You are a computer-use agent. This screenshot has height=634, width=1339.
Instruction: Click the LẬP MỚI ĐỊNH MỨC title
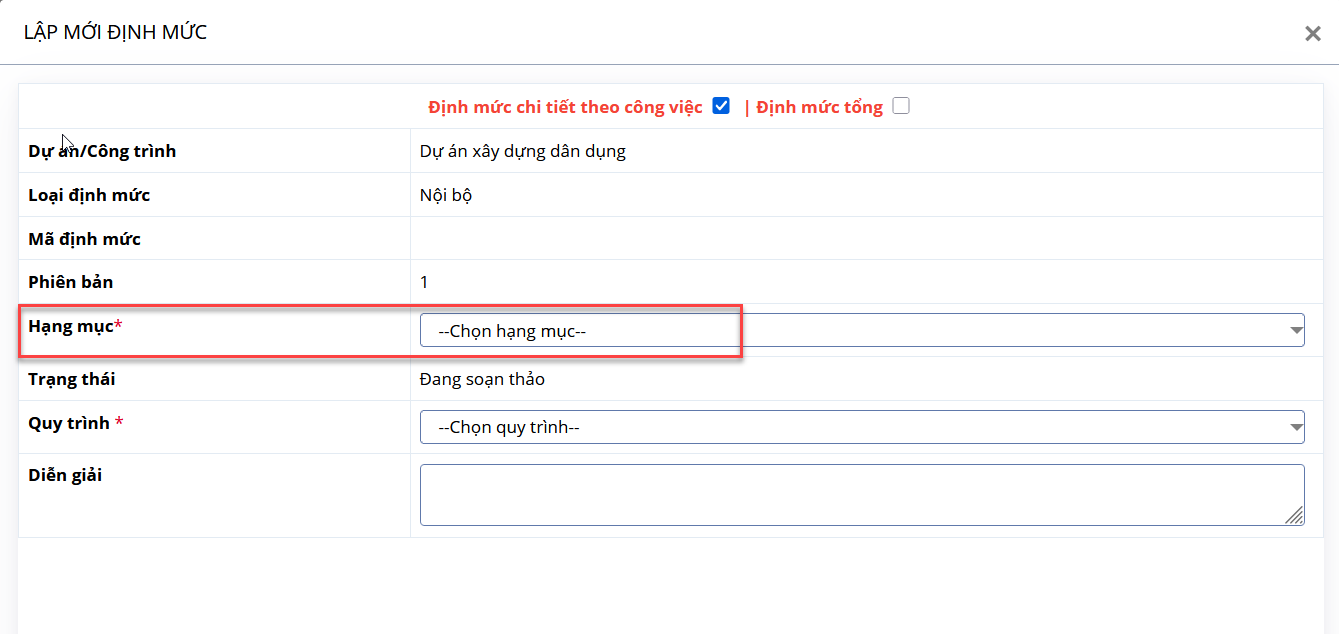coord(115,33)
